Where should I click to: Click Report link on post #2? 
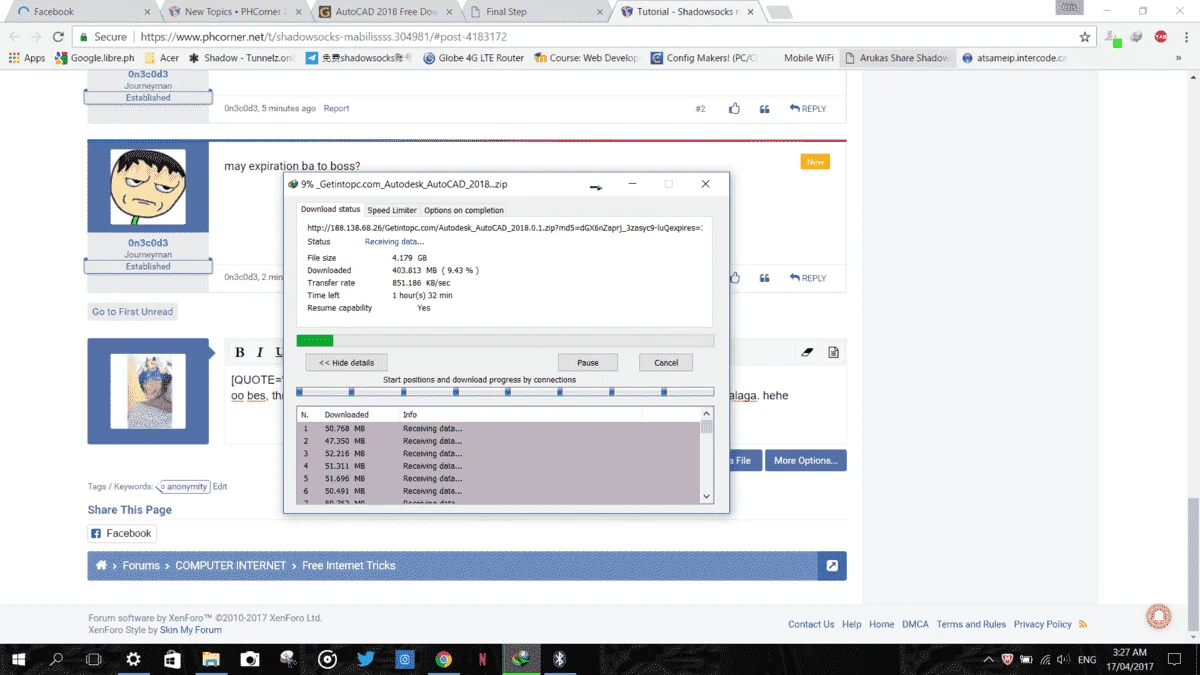coord(336,108)
